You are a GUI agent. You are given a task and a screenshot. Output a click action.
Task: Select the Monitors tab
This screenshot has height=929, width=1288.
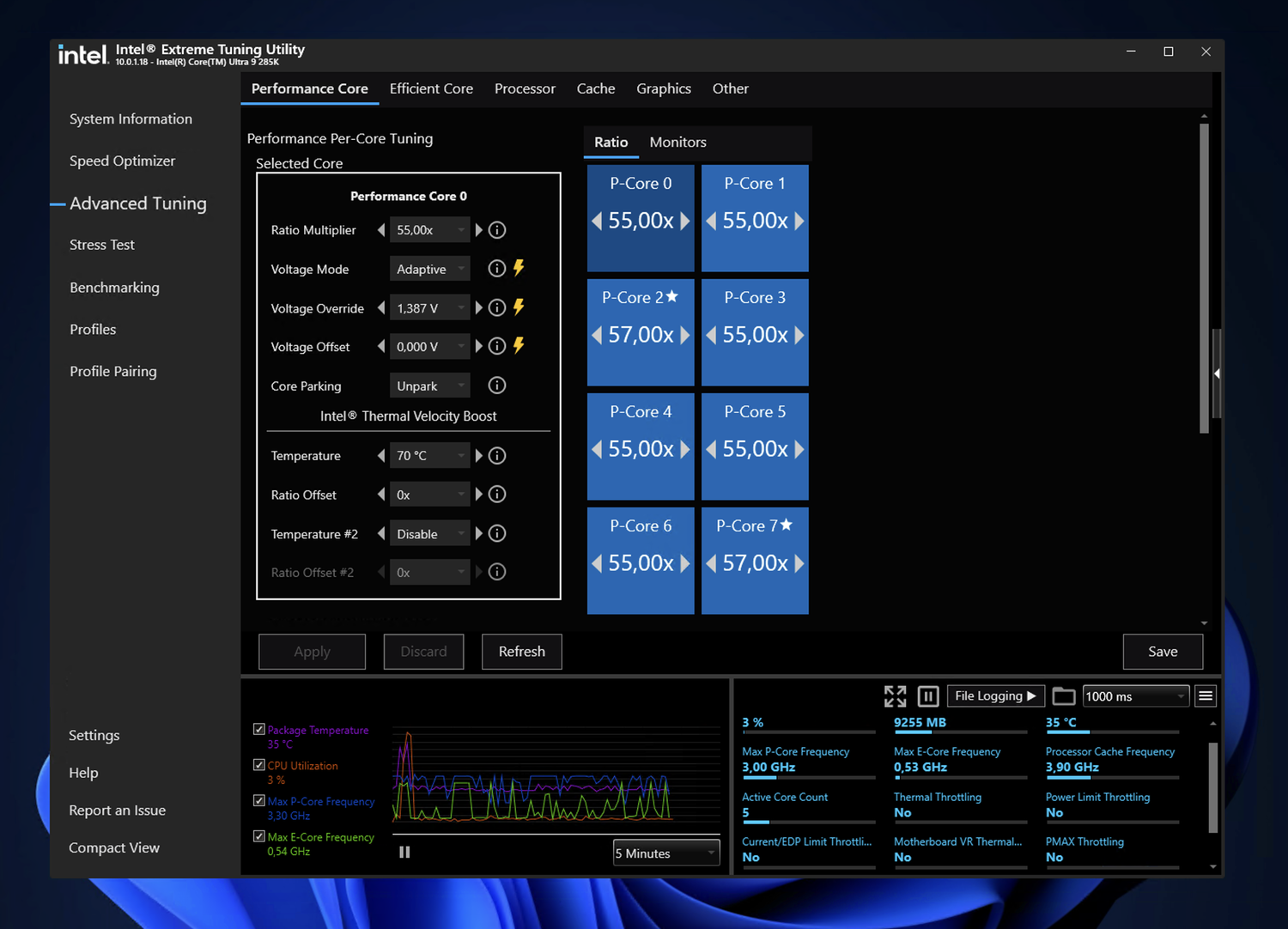click(677, 143)
